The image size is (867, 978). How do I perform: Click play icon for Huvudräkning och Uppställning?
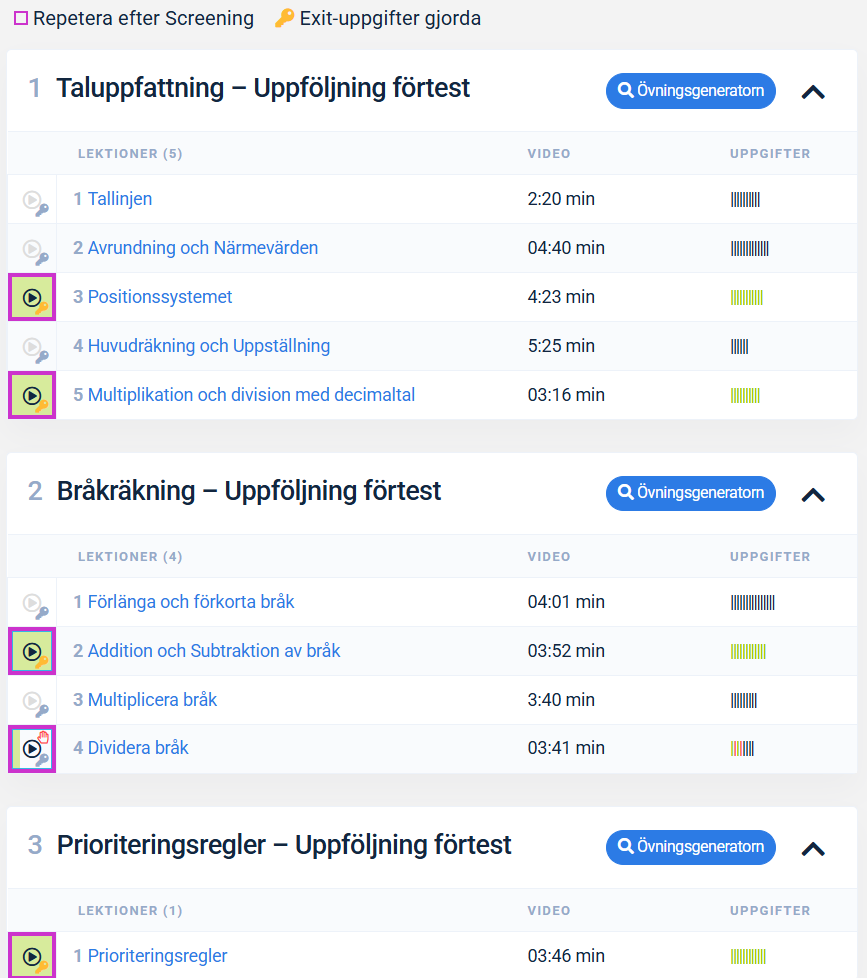(x=32, y=347)
